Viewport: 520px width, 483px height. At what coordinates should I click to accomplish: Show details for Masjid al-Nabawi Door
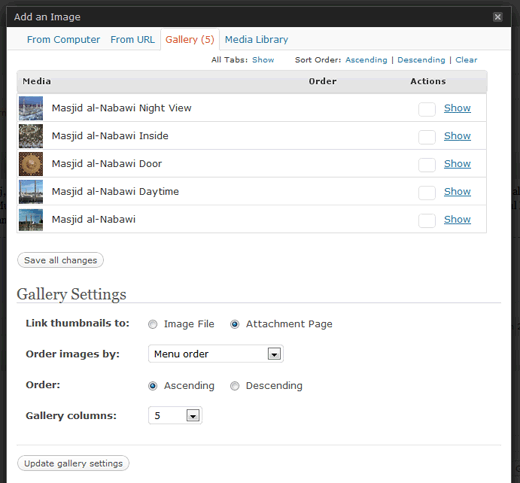[x=457, y=164]
